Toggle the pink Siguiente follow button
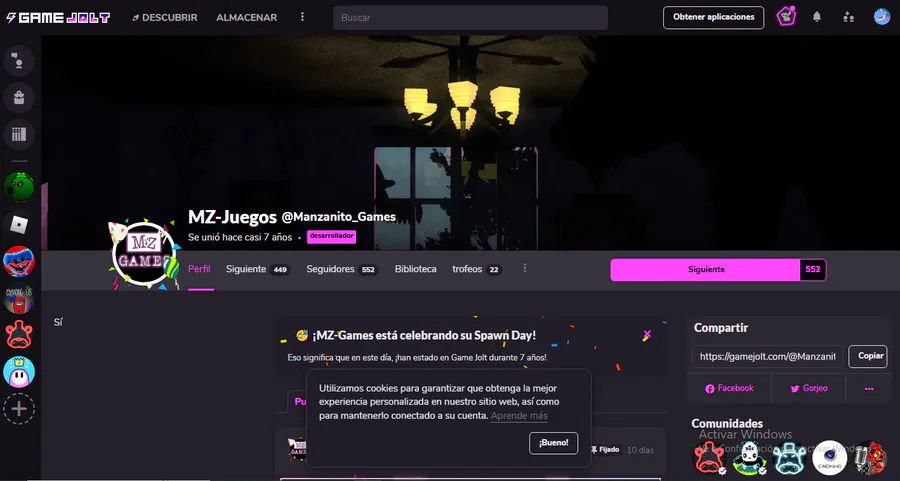This screenshot has height=481, width=900. [x=705, y=269]
